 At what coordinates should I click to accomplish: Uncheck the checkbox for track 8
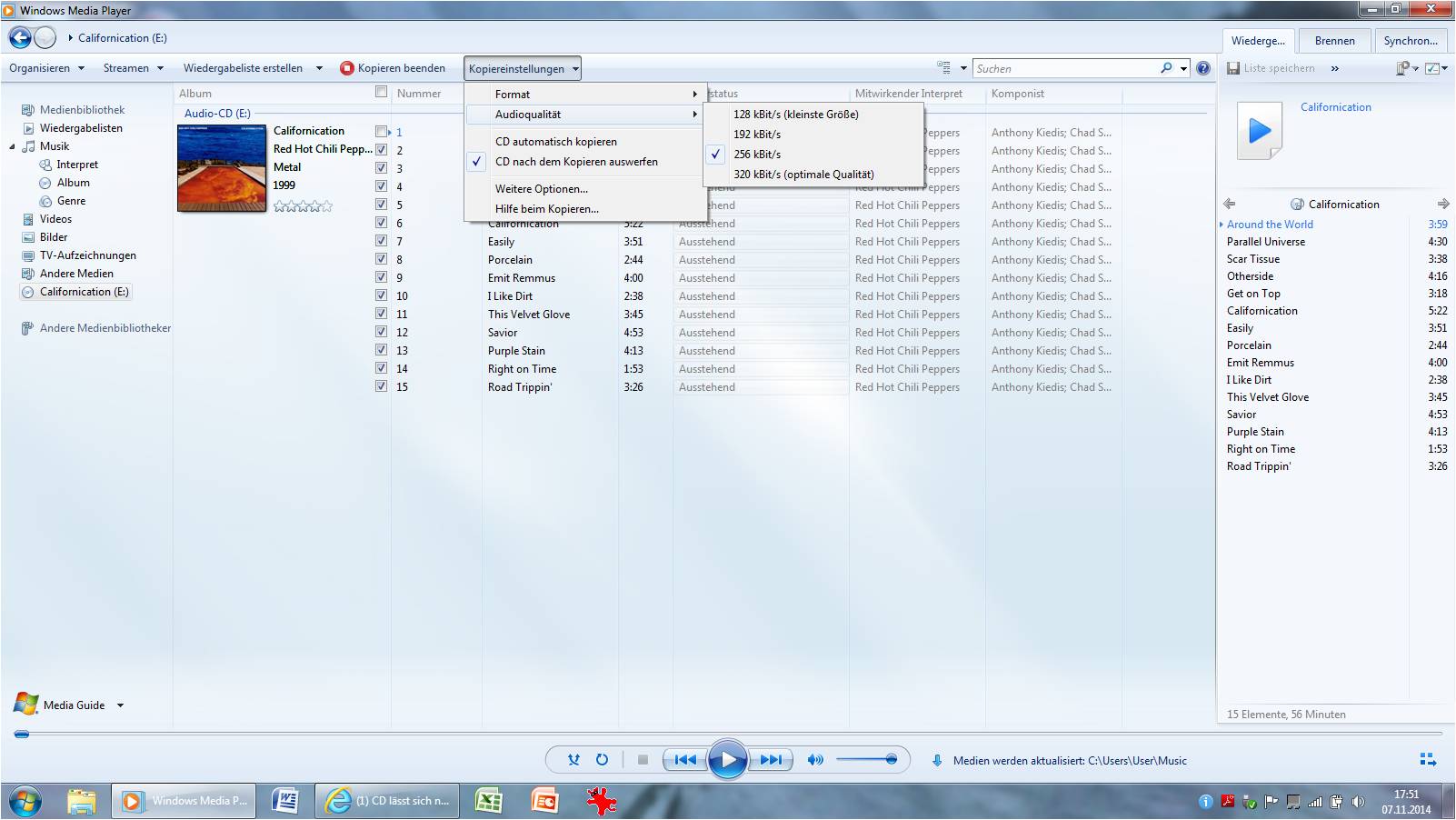pos(381,259)
